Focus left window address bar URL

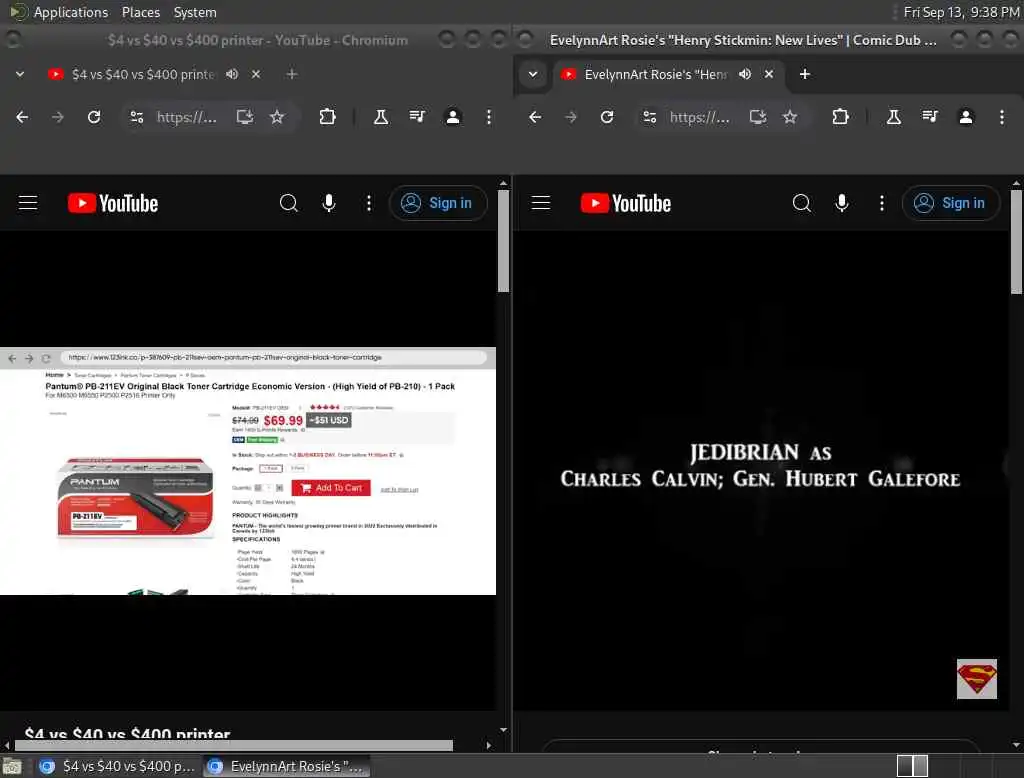(187, 117)
